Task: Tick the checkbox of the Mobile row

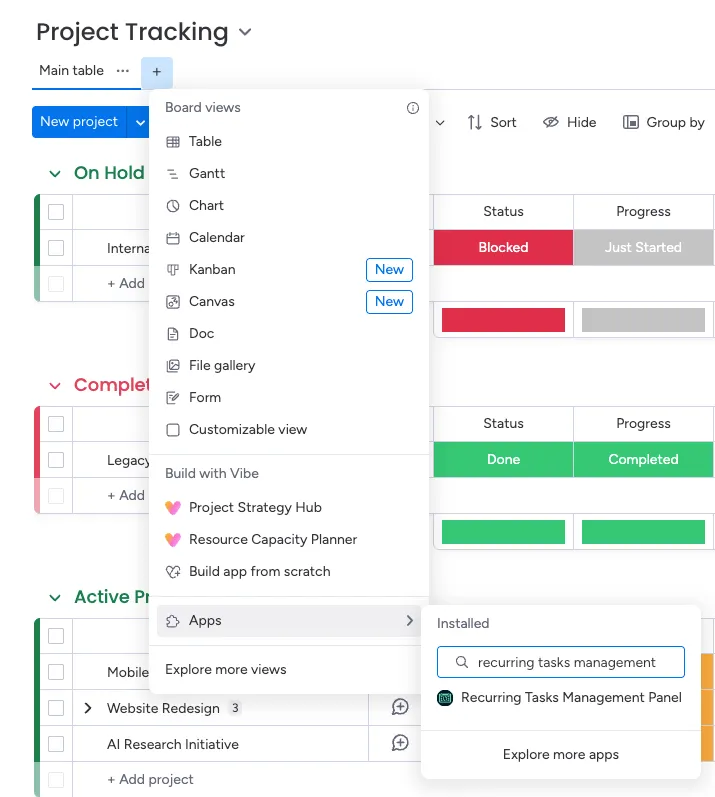Action: pyautogui.click(x=56, y=672)
